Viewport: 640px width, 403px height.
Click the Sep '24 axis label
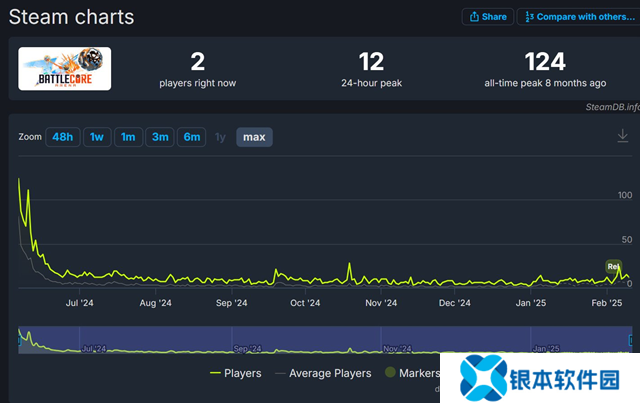[x=231, y=303]
